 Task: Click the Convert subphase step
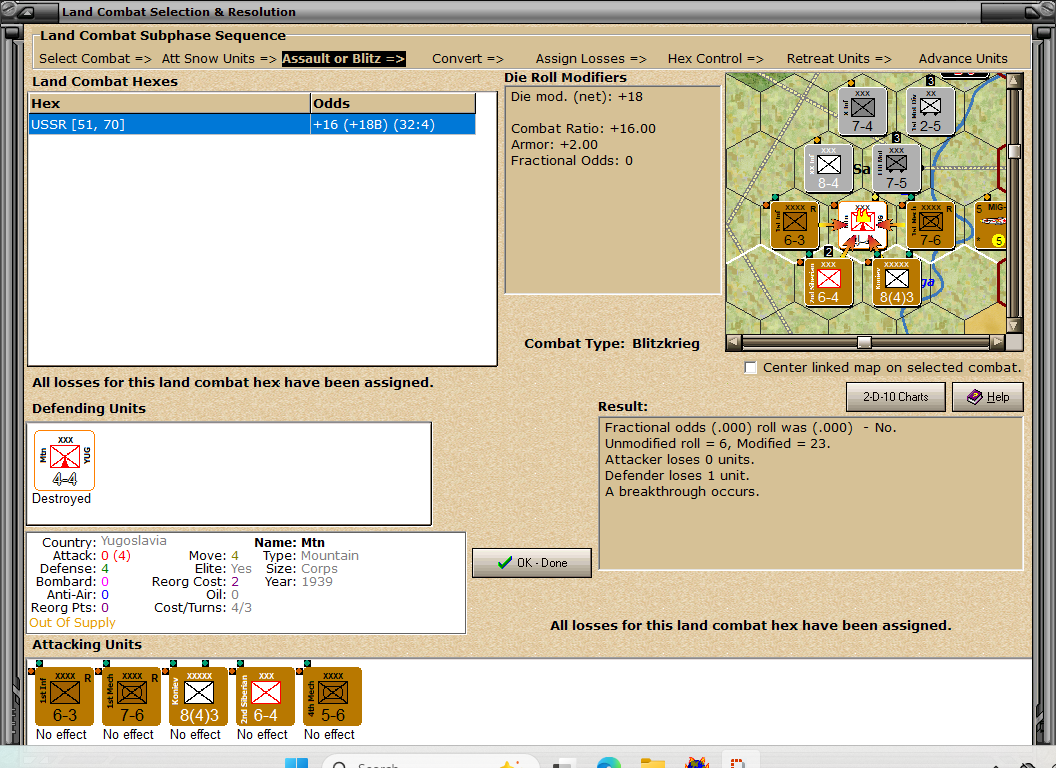[x=467, y=59]
